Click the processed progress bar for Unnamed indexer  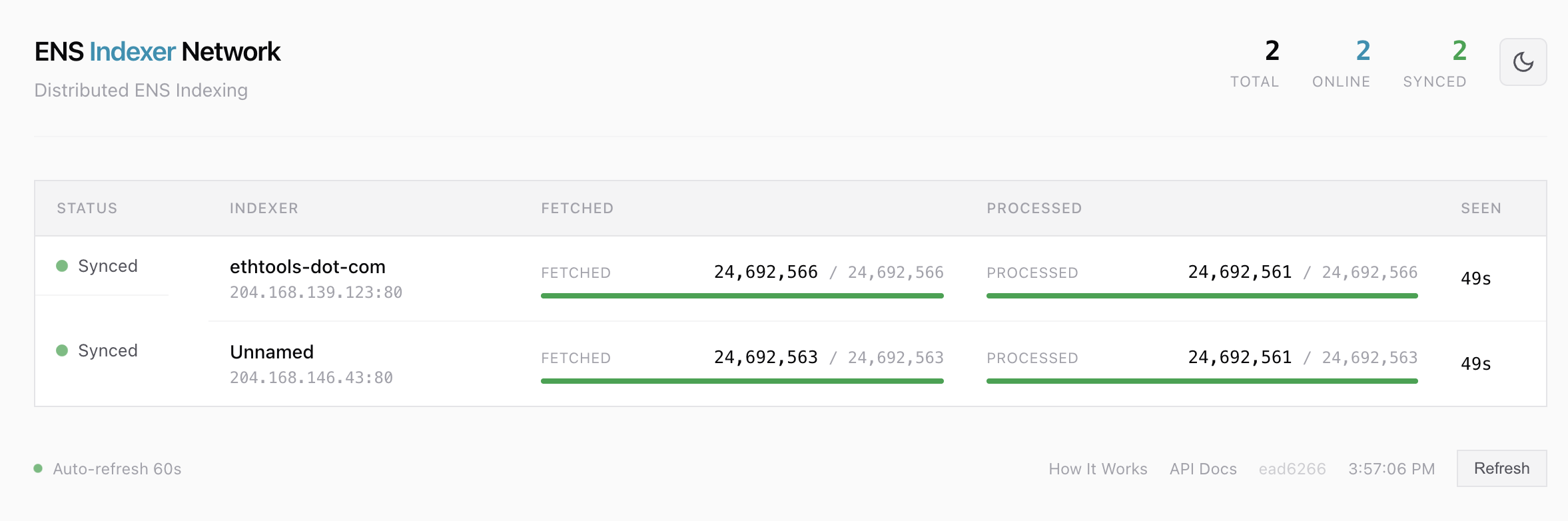[x=1202, y=381]
